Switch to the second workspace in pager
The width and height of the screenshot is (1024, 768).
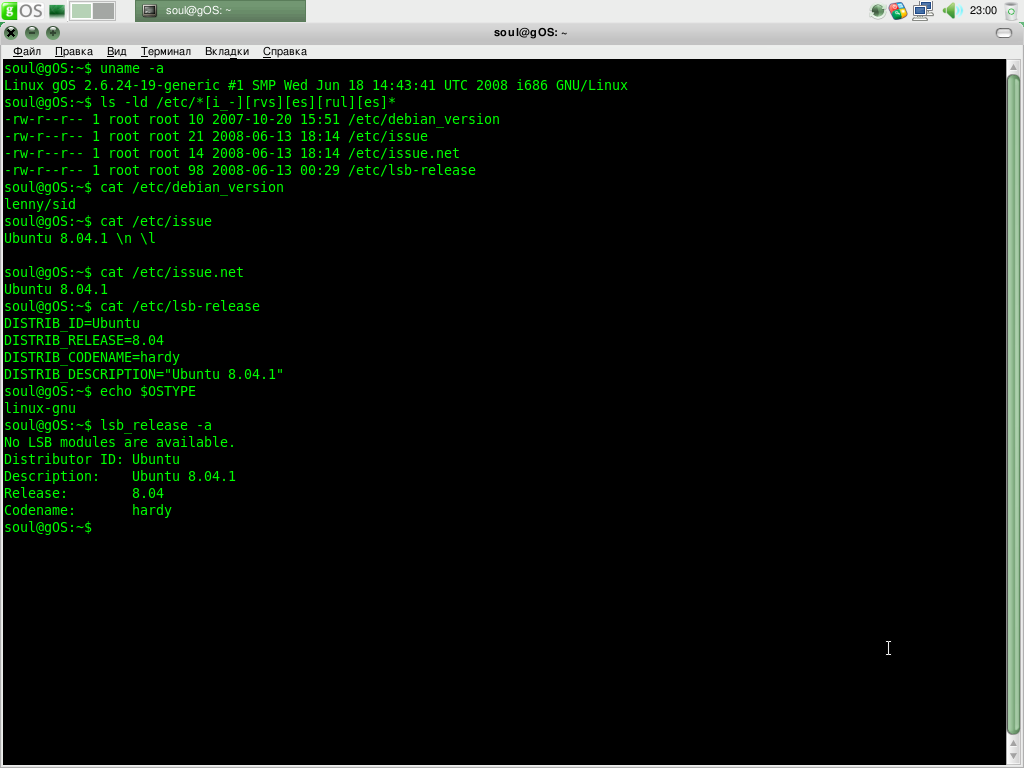click(103, 10)
